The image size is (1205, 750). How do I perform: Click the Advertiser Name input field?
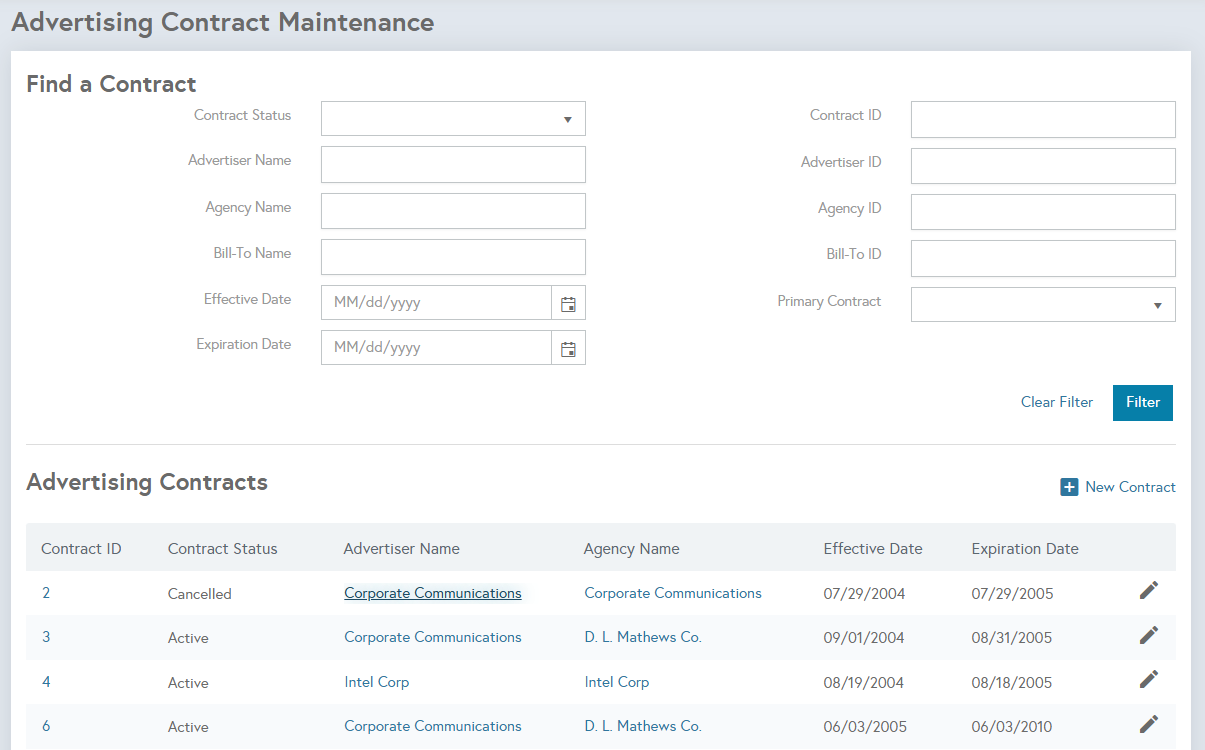point(453,165)
